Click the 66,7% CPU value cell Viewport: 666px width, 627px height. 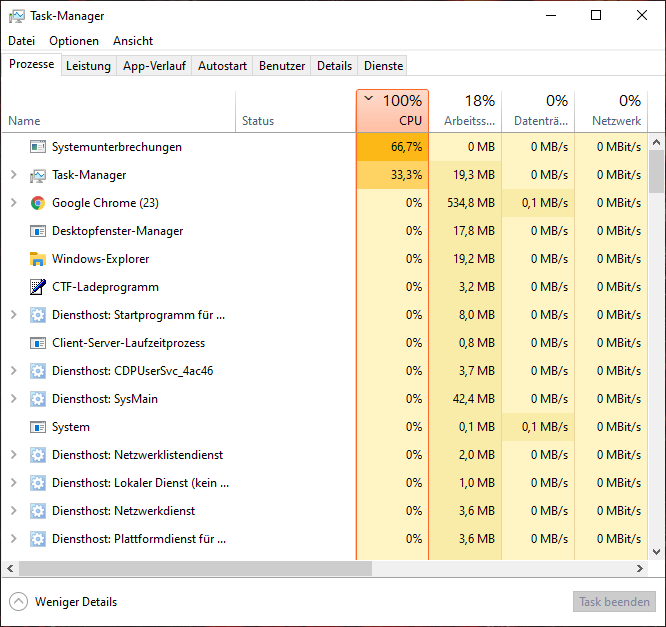(392, 147)
